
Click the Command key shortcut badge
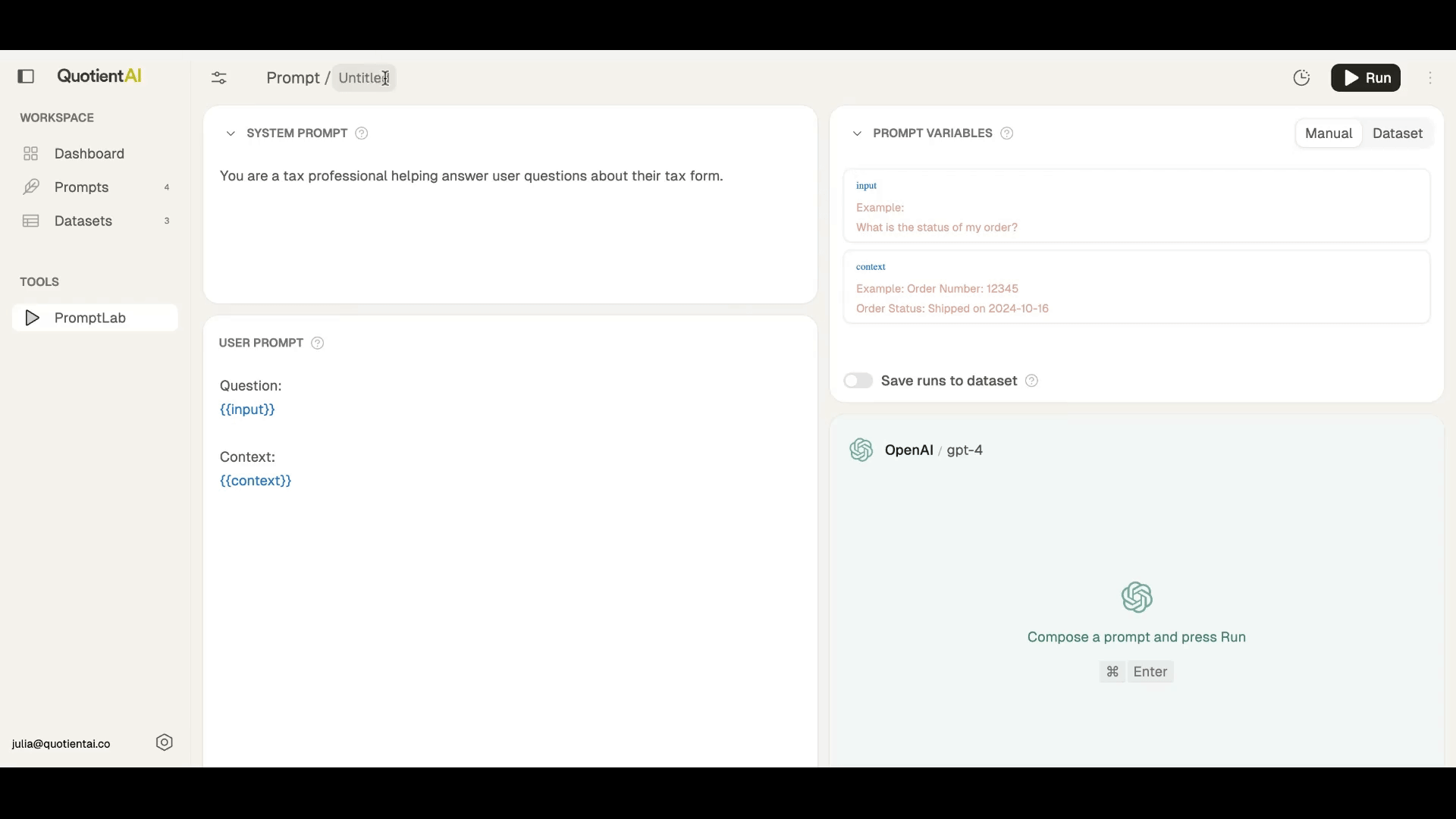pos(1112,673)
